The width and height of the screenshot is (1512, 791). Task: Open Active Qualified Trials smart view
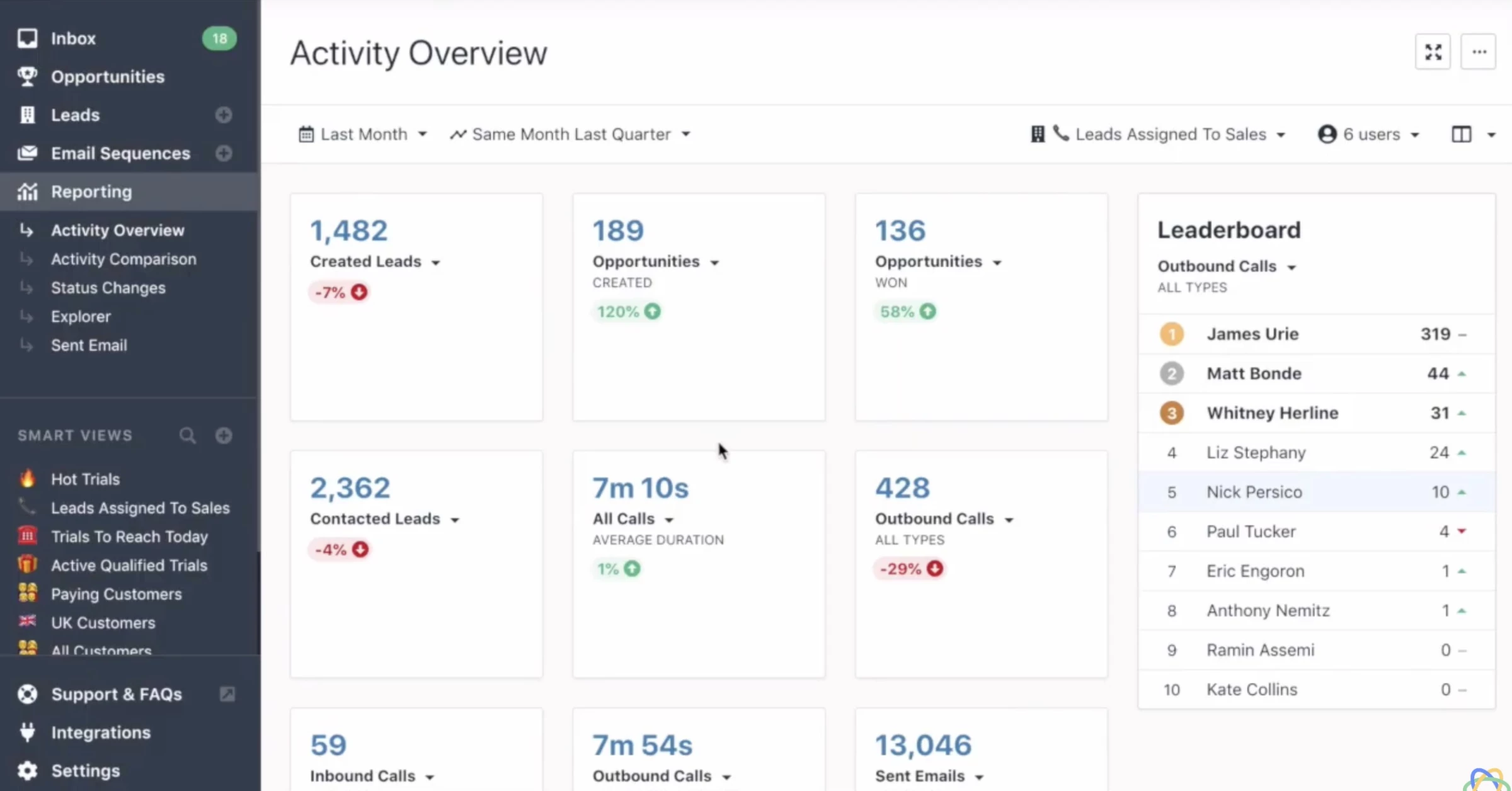coord(129,566)
